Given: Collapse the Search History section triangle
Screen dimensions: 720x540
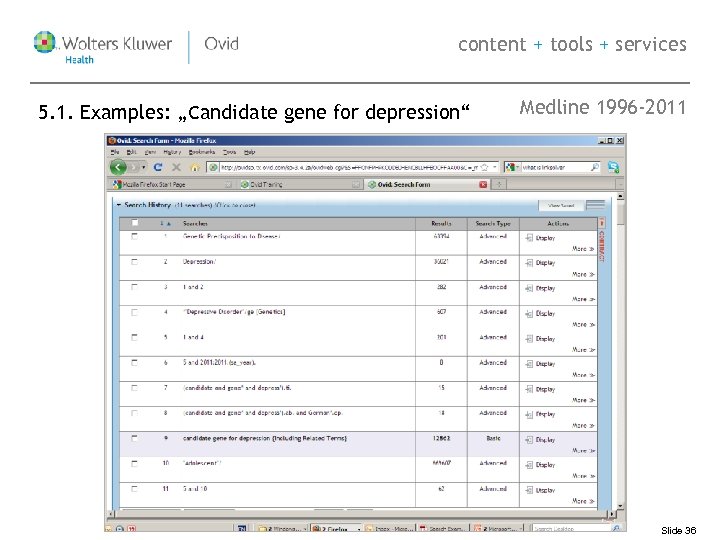Looking at the screenshot, I should pyautogui.click(x=119, y=205).
